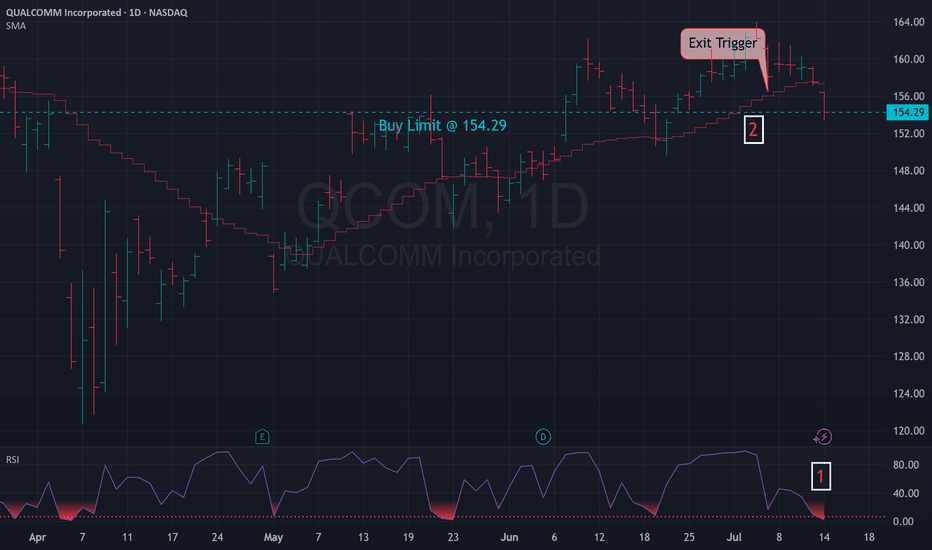
Task: Click the 120.00 price axis label
Action: [x=908, y=430]
